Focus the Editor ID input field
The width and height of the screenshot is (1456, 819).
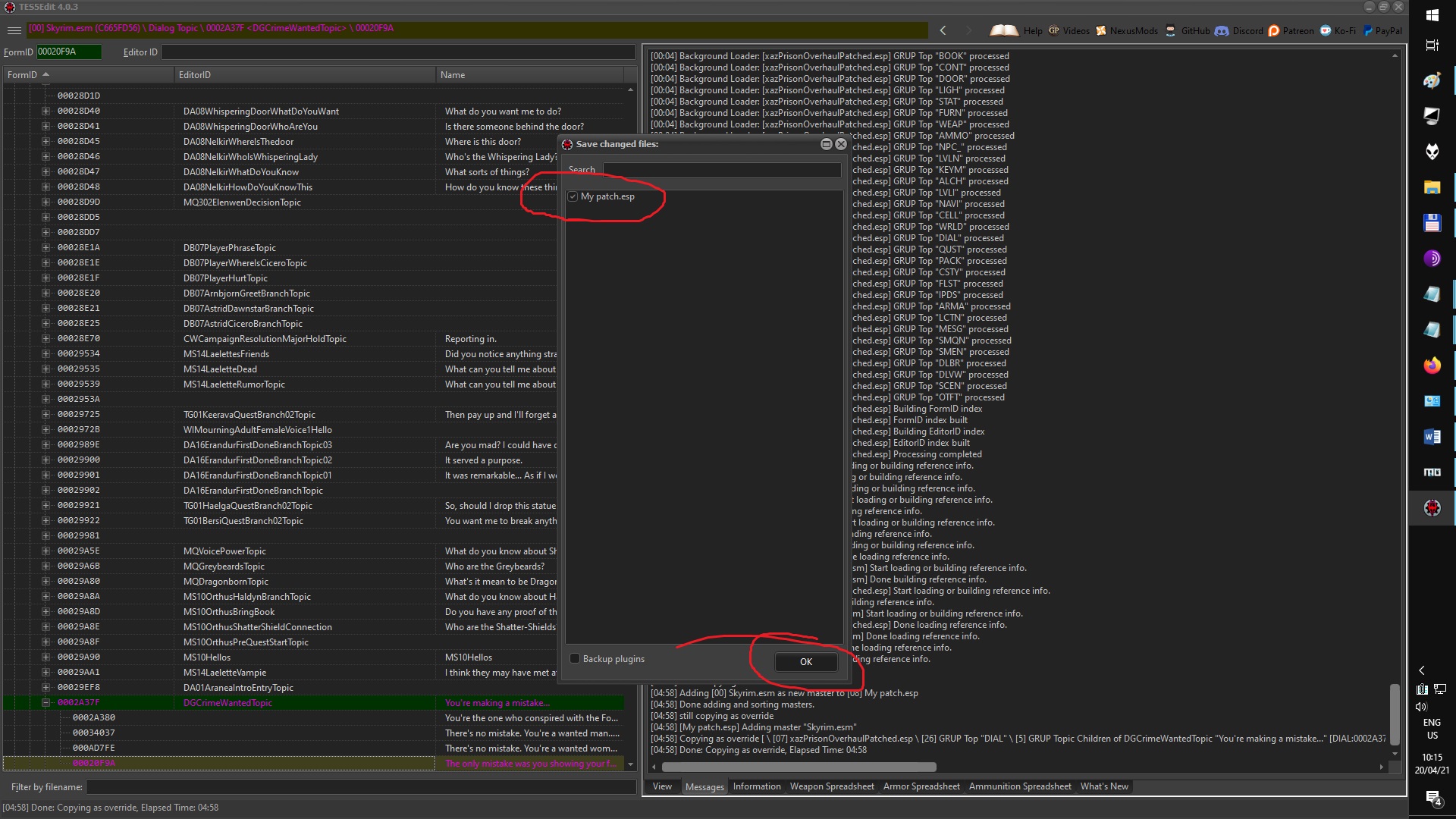398,52
